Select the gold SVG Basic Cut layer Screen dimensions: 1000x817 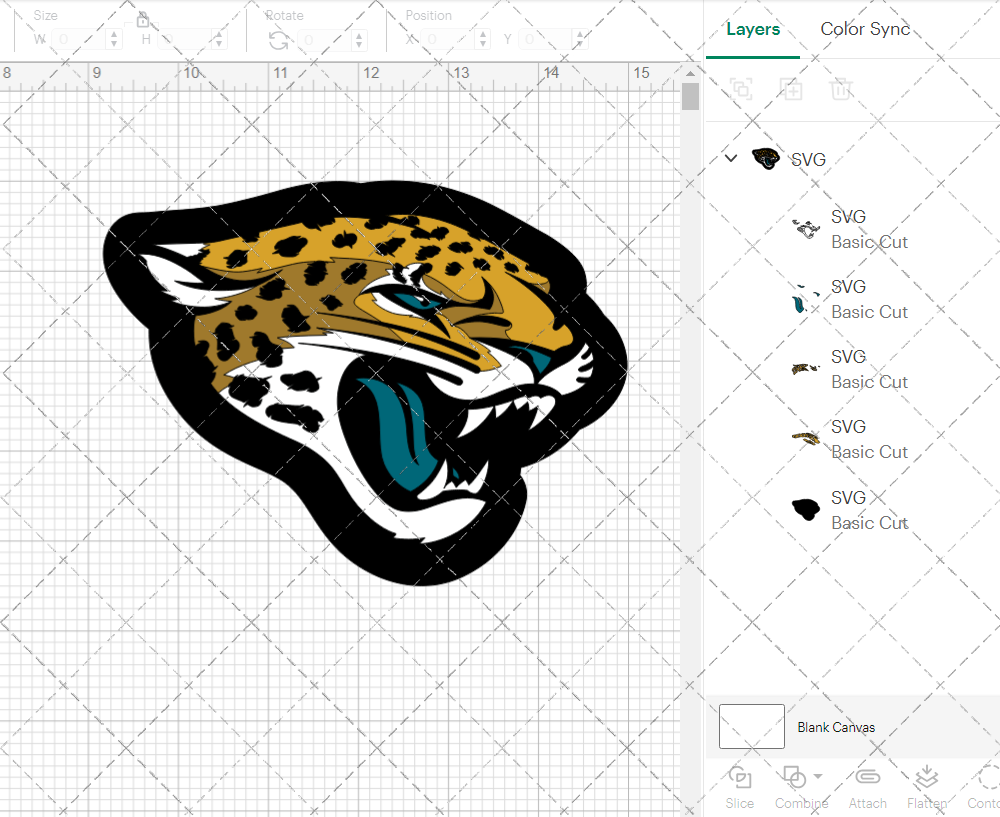[x=852, y=439]
